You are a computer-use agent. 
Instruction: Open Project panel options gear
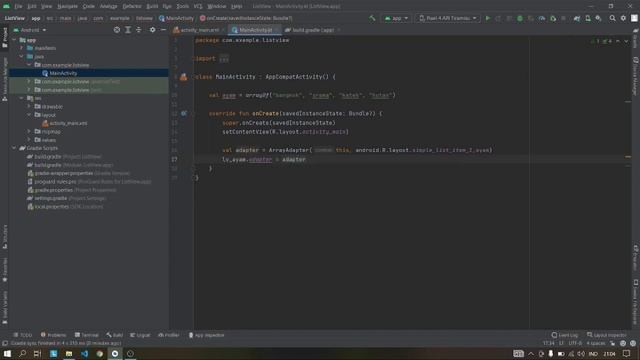[152, 30]
